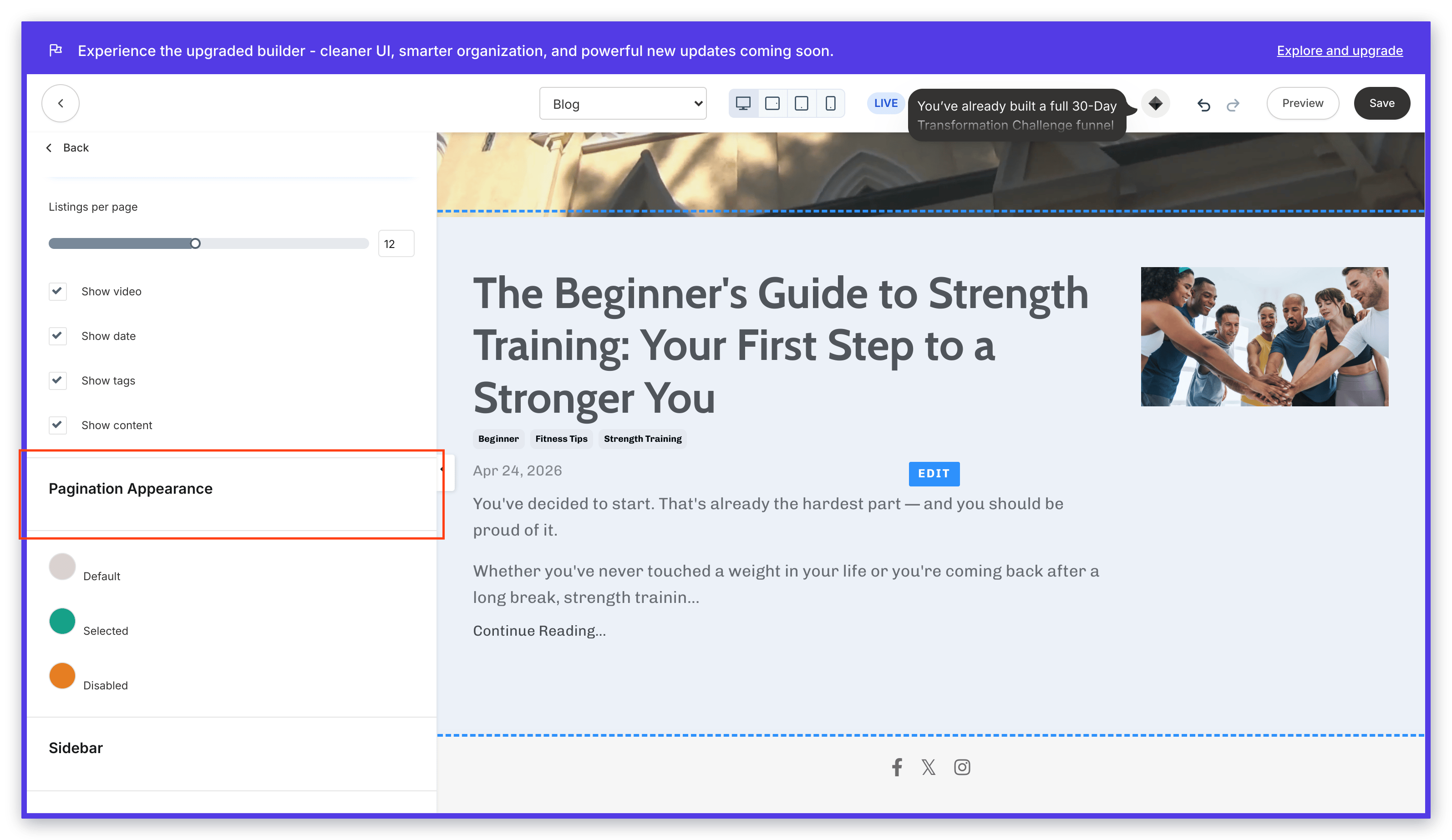Click the blog post title heading
Screen dimensions: 1452x840
pos(781,346)
